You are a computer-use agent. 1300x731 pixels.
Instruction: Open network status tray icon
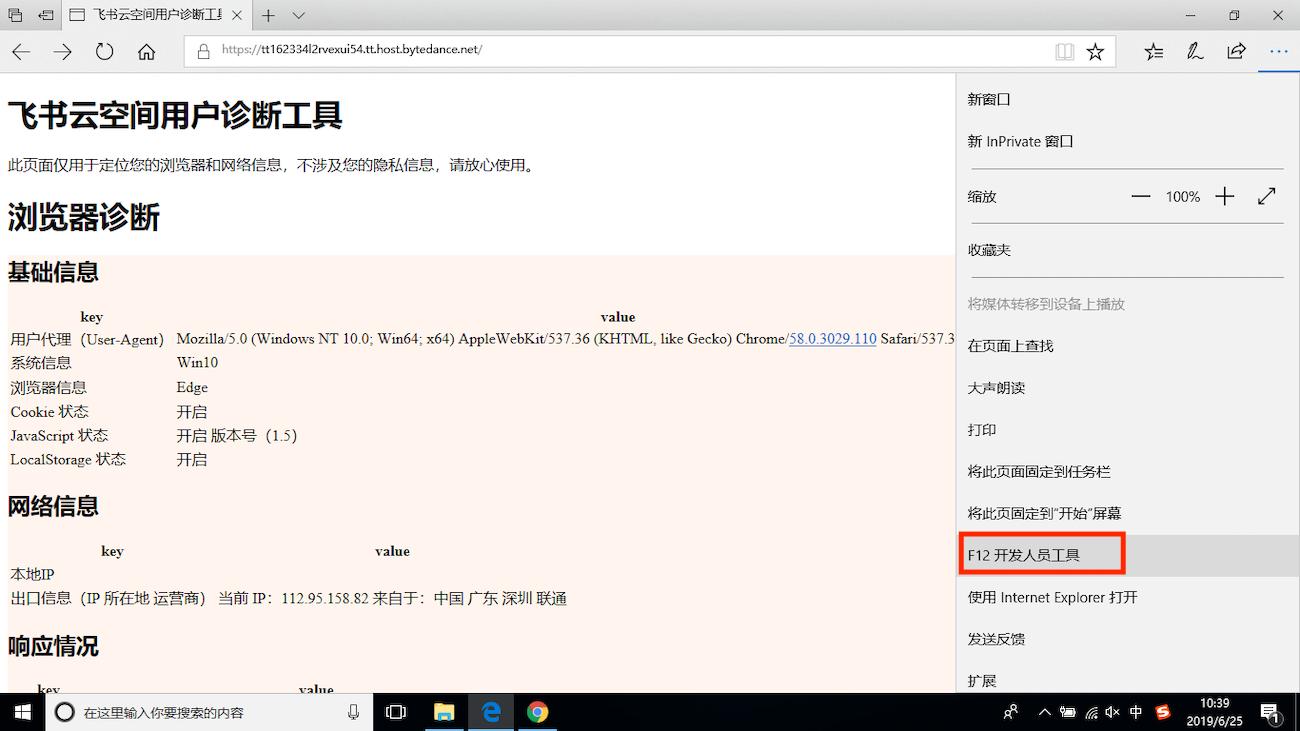click(1091, 712)
